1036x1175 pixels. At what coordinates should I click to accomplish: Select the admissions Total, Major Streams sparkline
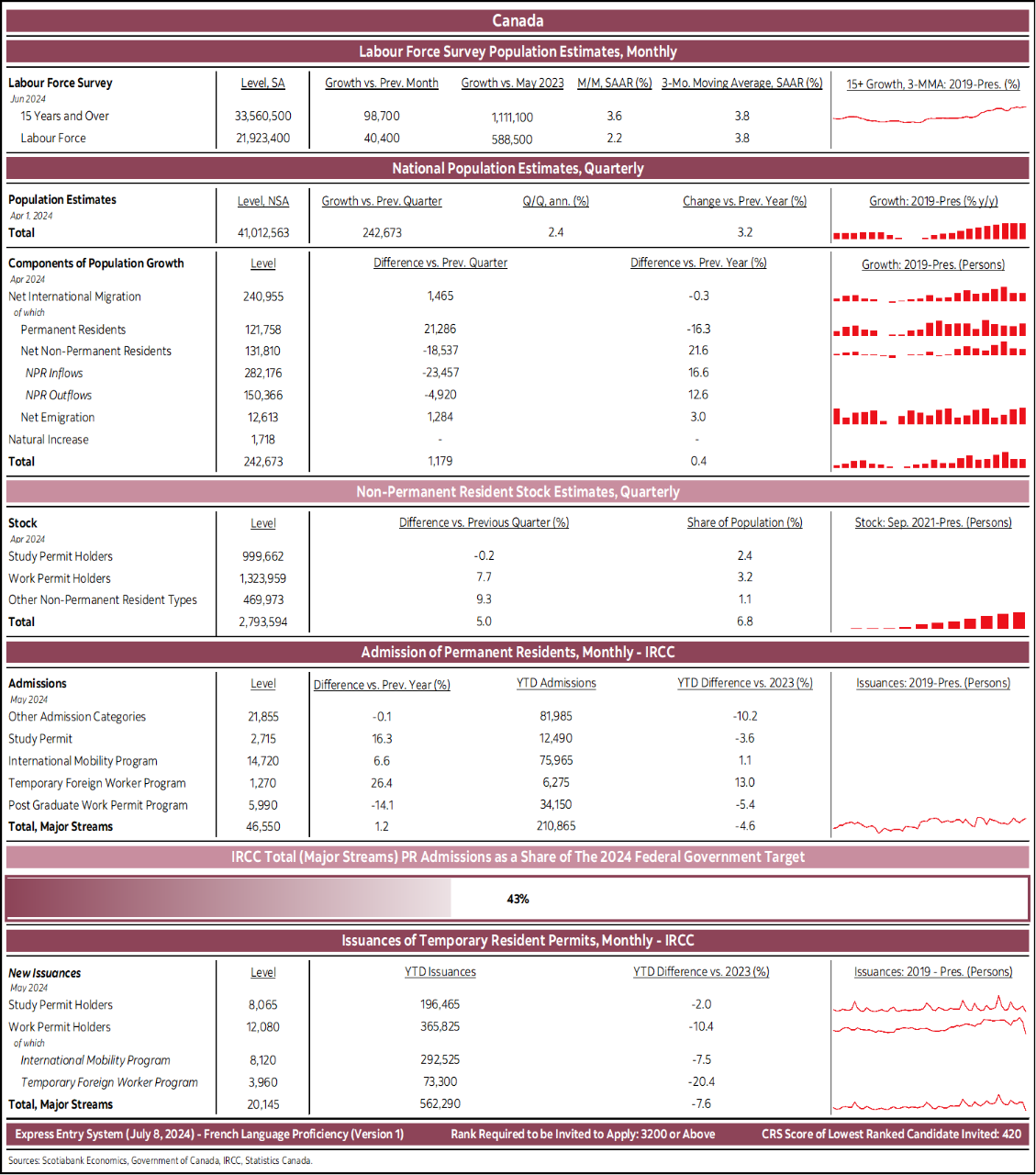click(x=930, y=824)
